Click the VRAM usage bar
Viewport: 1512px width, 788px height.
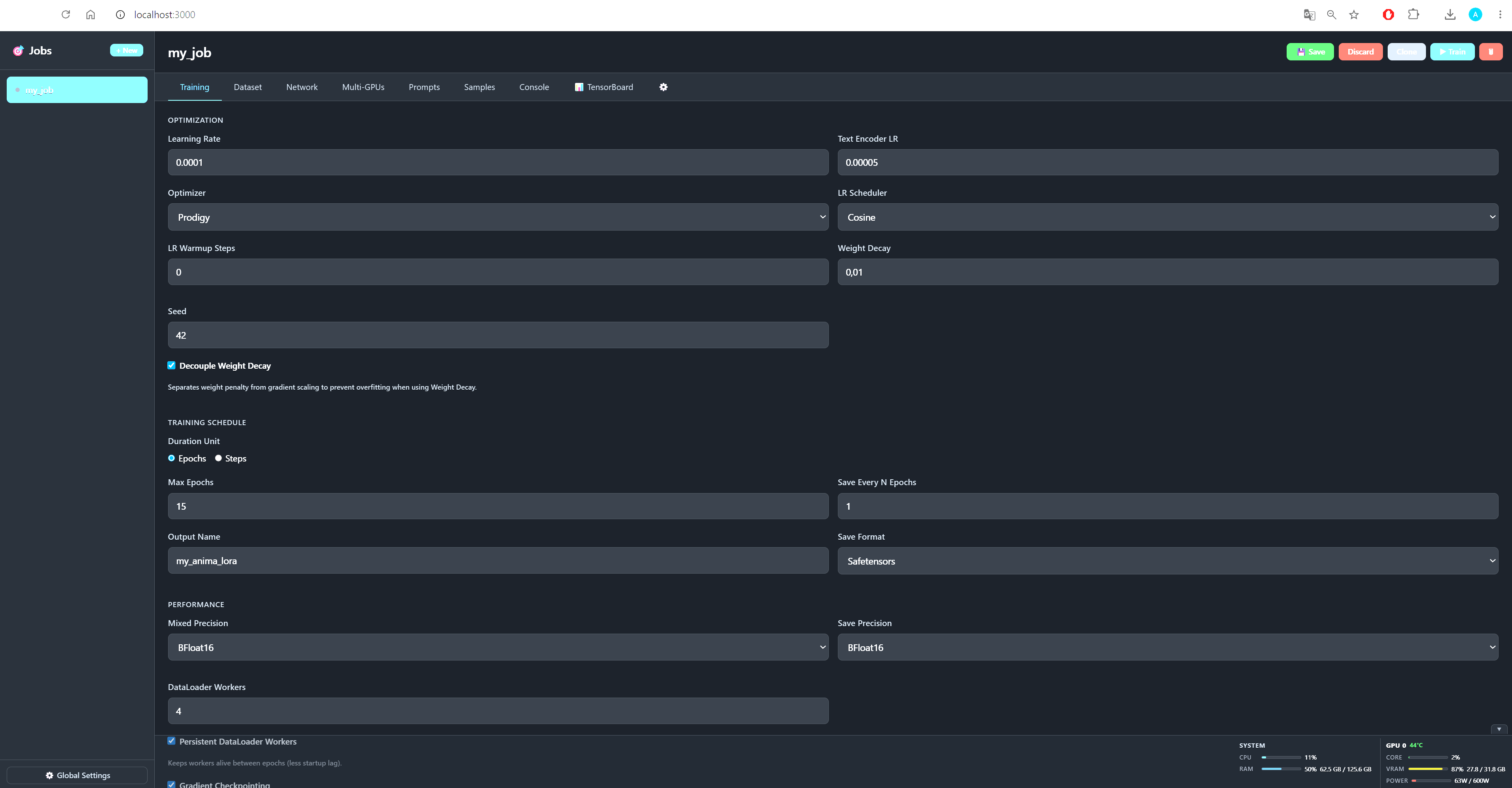click(1428, 769)
